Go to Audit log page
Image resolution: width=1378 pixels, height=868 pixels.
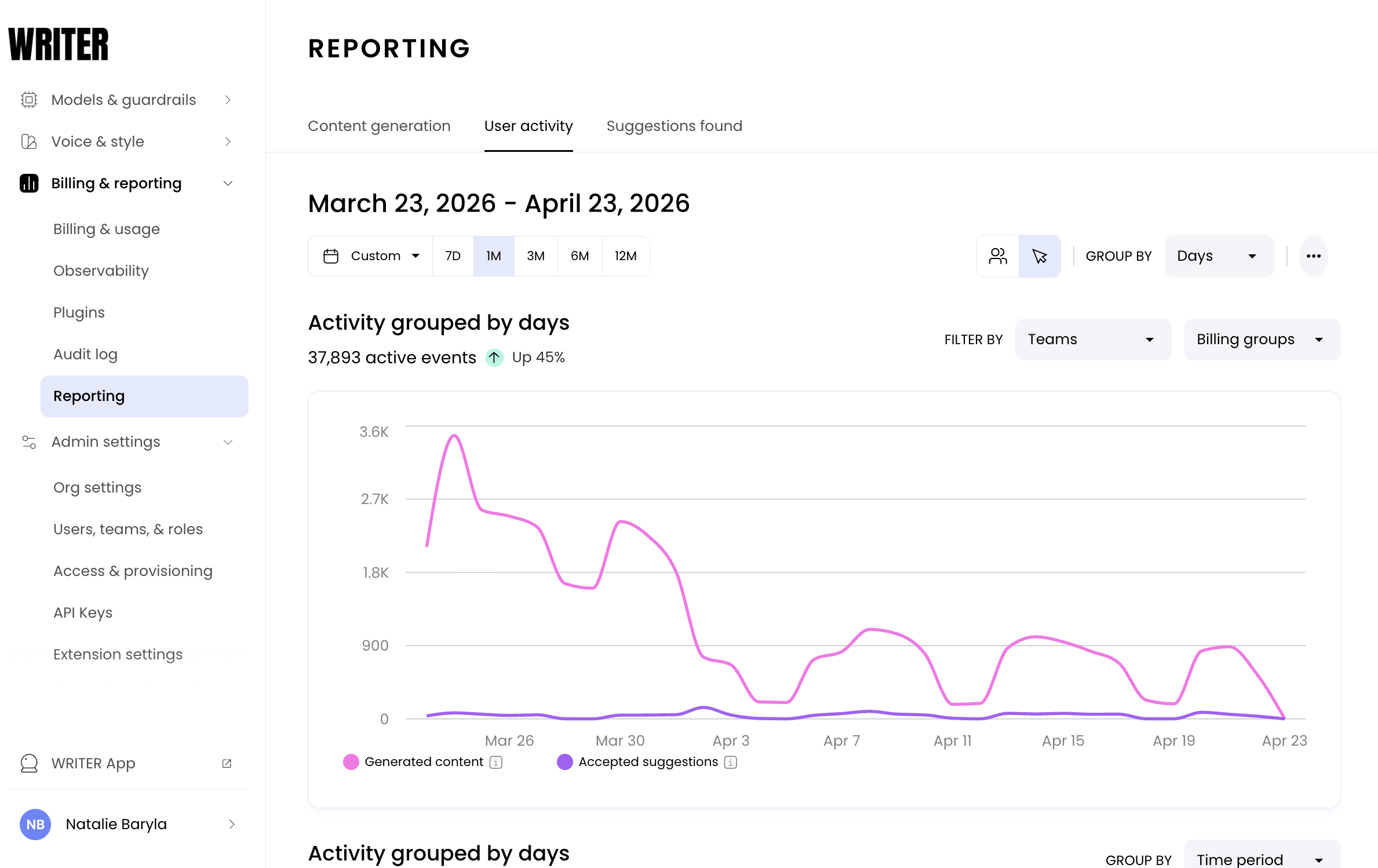click(85, 354)
